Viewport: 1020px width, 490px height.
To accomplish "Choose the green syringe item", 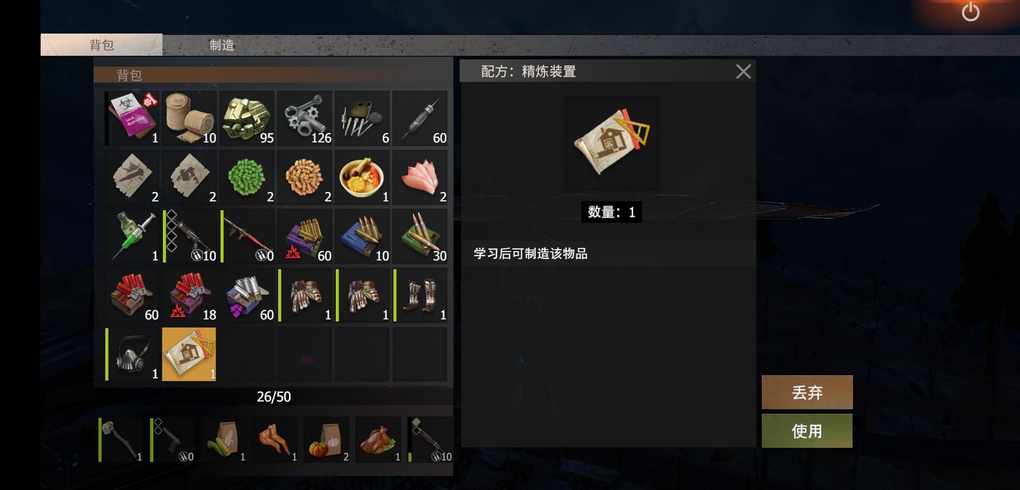I will coord(133,236).
